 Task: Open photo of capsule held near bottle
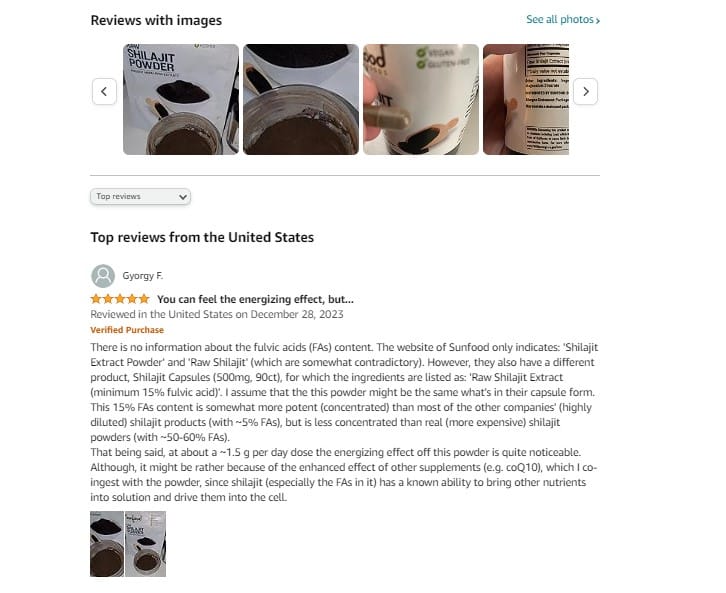[x=421, y=99]
